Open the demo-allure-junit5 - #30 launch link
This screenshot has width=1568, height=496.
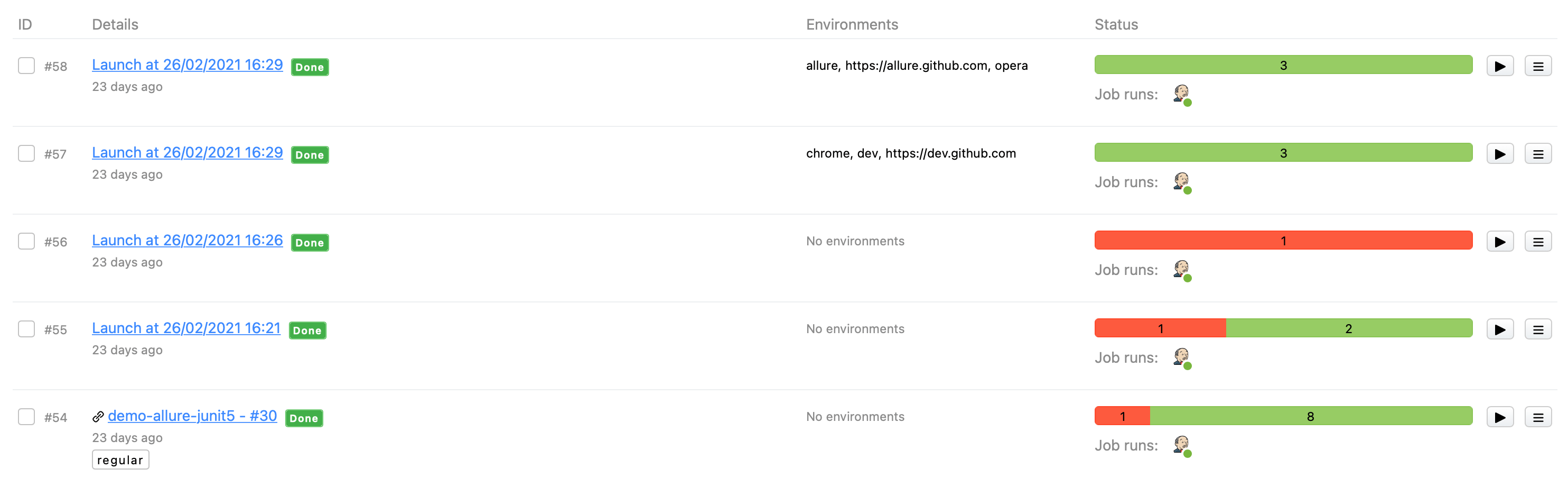192,416
